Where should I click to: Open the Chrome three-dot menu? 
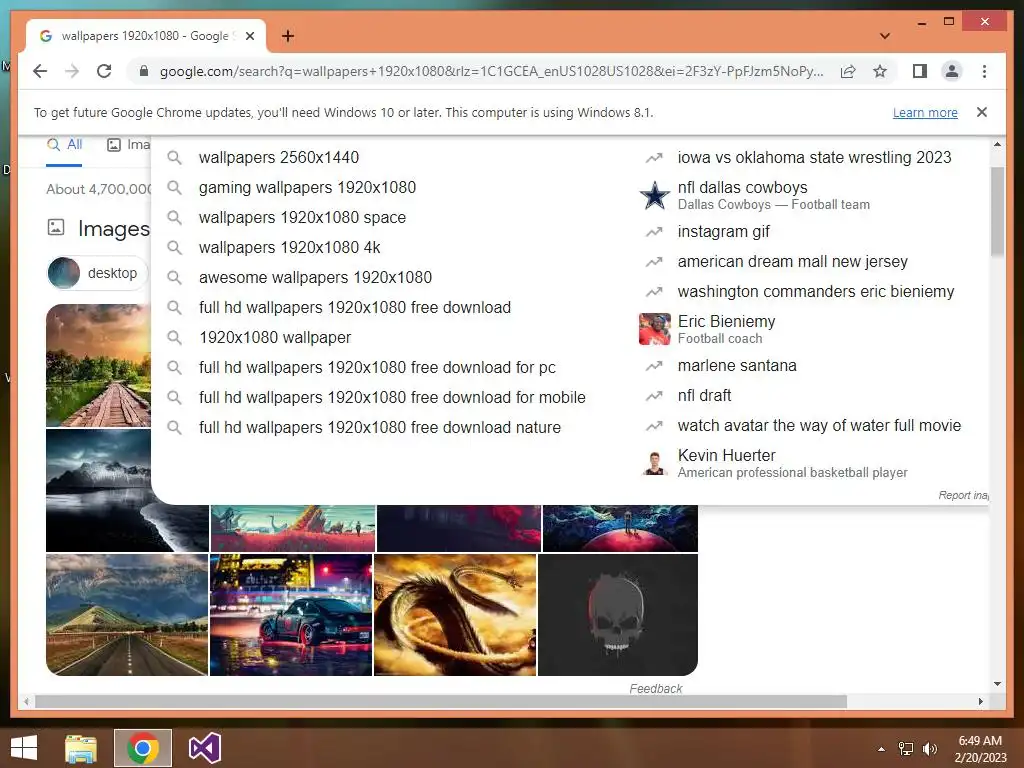click(984, 71)
